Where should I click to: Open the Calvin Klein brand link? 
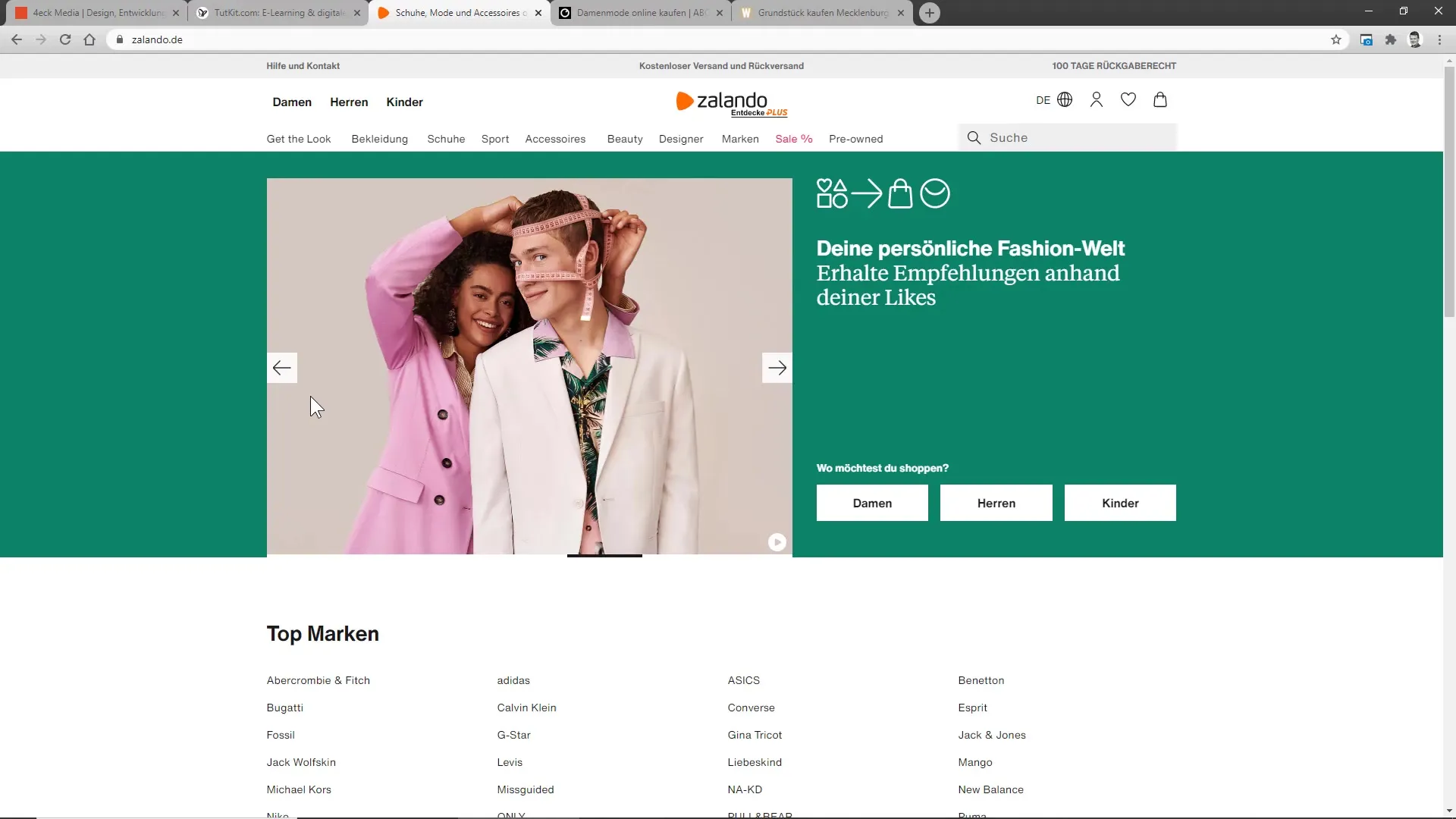pyautogui.click(x=526, y=708)
